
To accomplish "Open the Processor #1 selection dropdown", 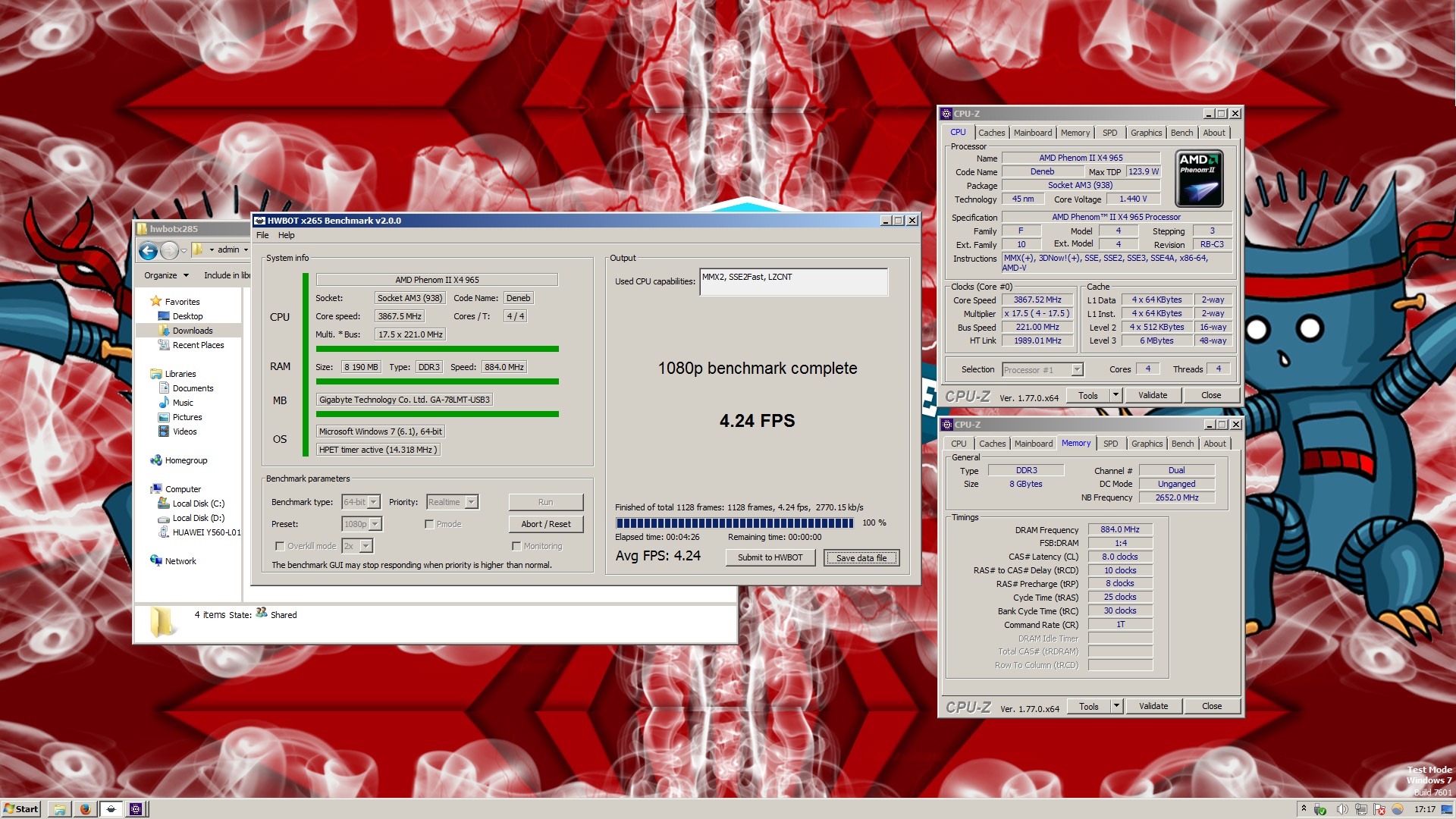I will (x=1043, y=370).
